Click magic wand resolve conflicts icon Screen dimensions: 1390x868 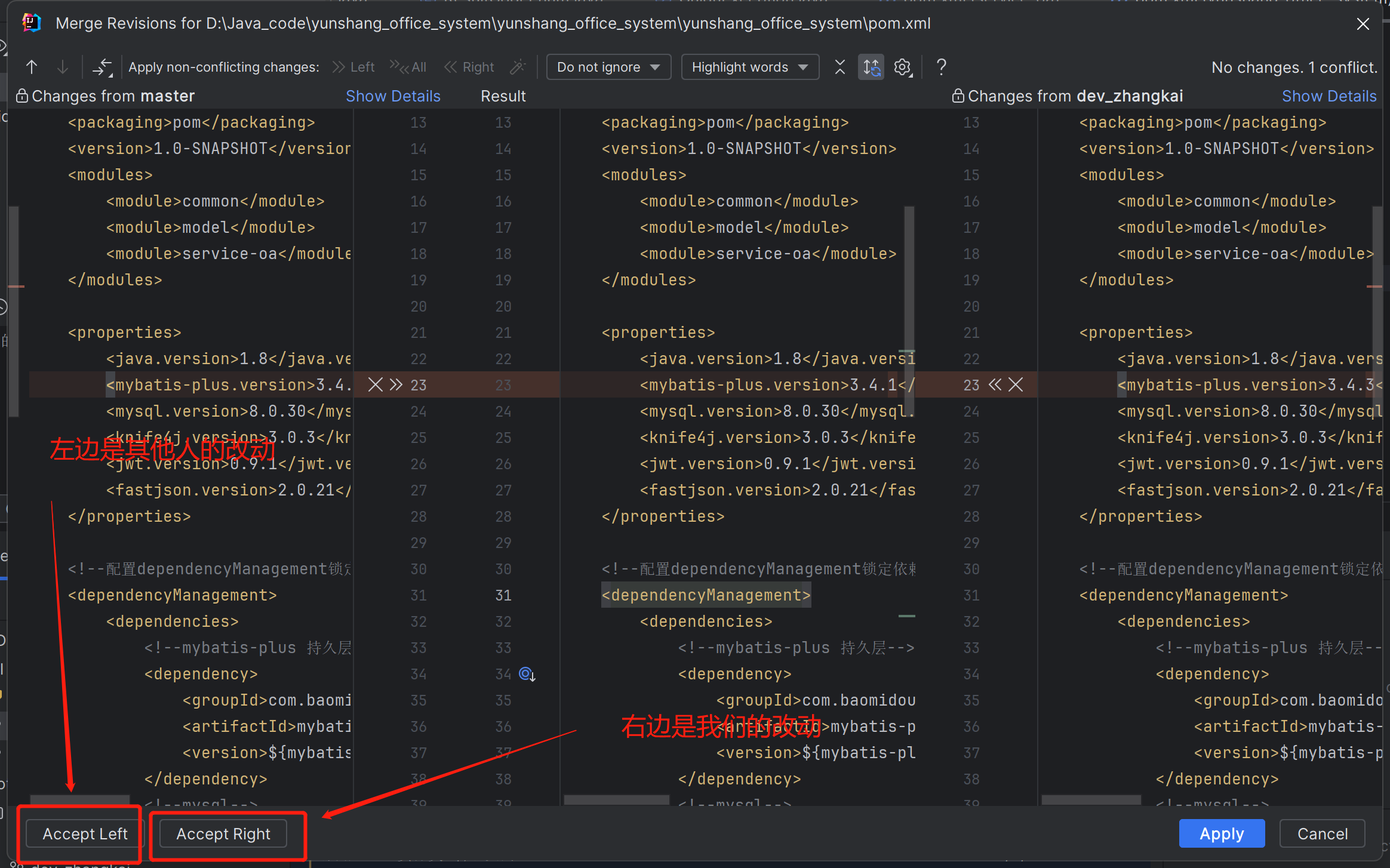click(518, 67)
